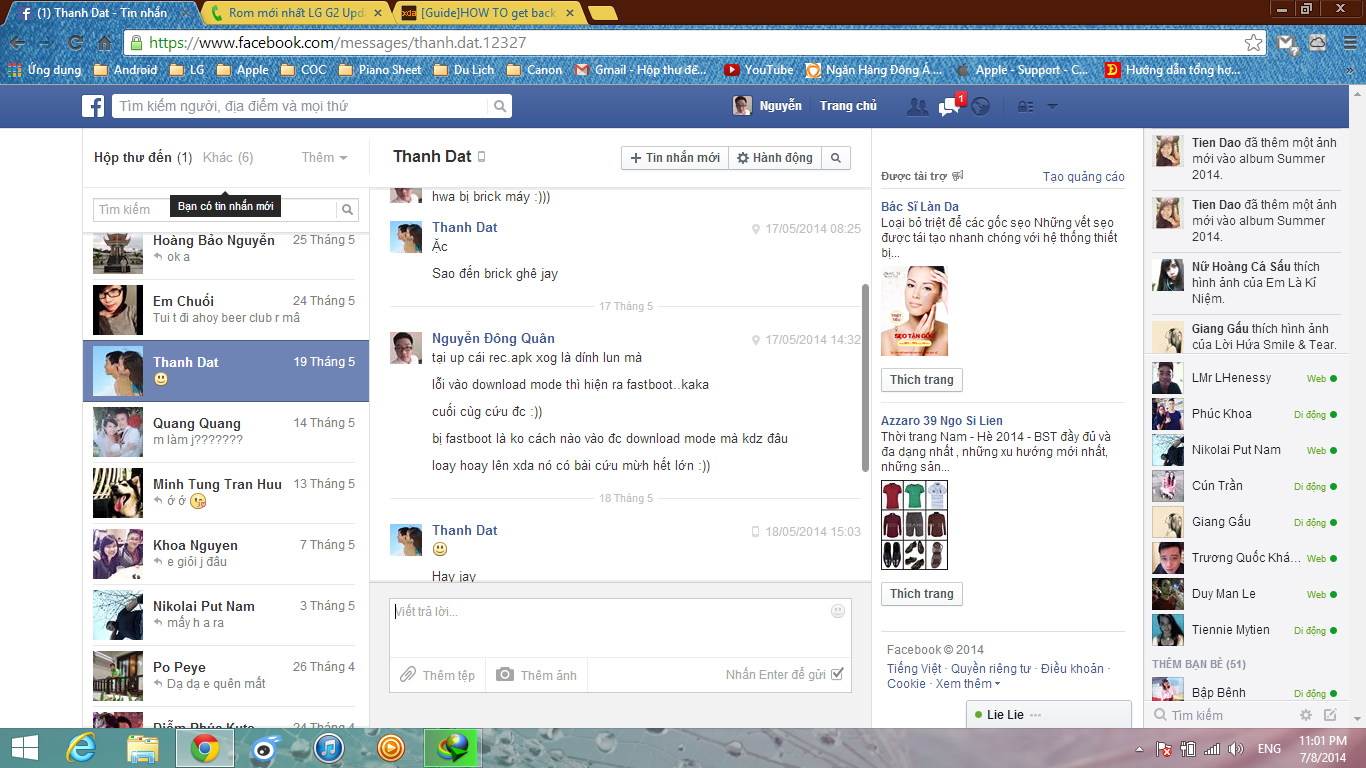Image resolution: width=1366 pixels, height=768 pixels.
Task: Expand the Thêm dropdown in the inbox header
Action: 325,158
